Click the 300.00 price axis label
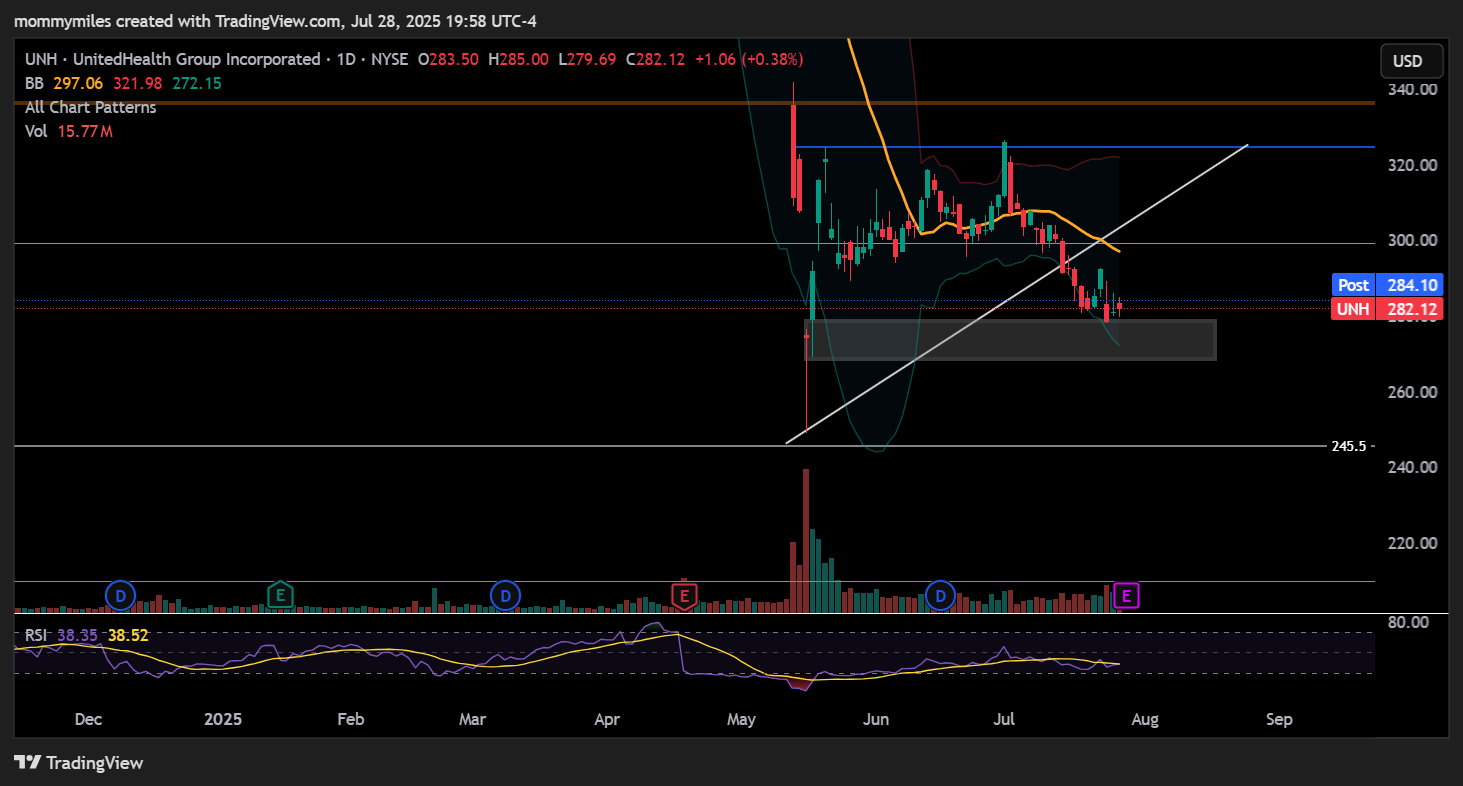The image size is (1463, 786). pyautogui.click(x=1413, y=241)
